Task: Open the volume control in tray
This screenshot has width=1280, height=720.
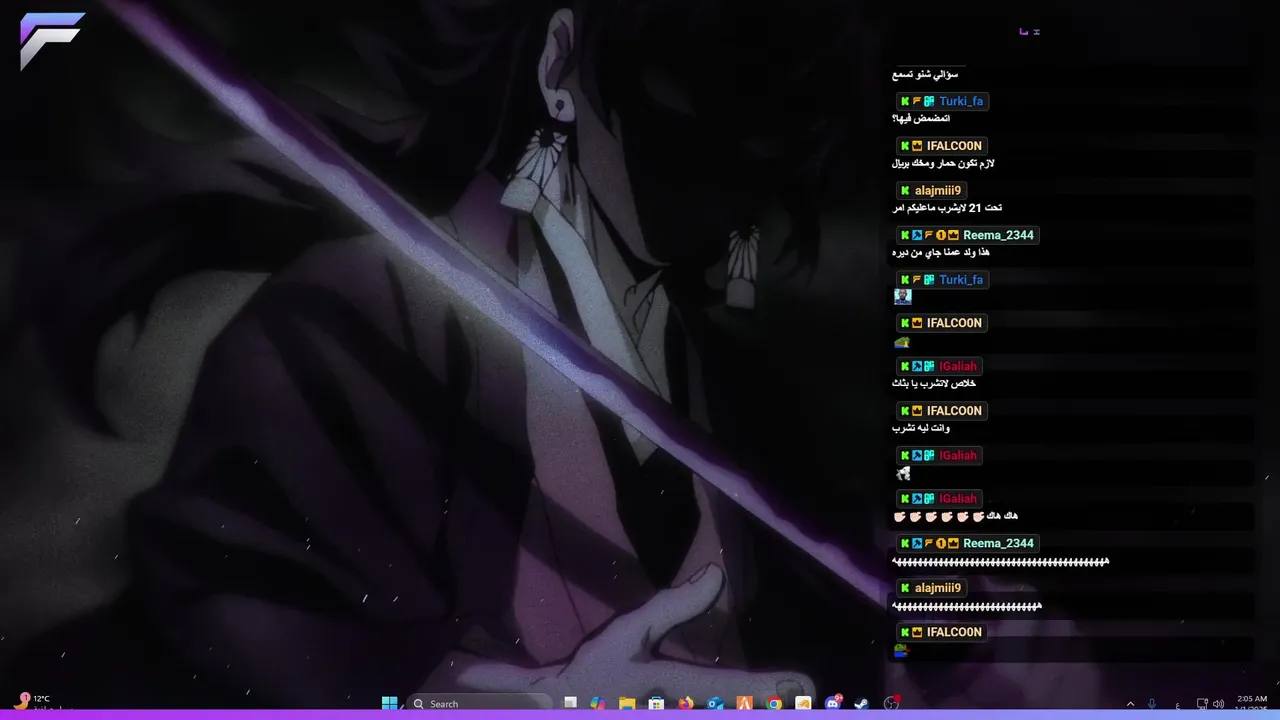Action: pyautogui.click(x=1219, y=704)
